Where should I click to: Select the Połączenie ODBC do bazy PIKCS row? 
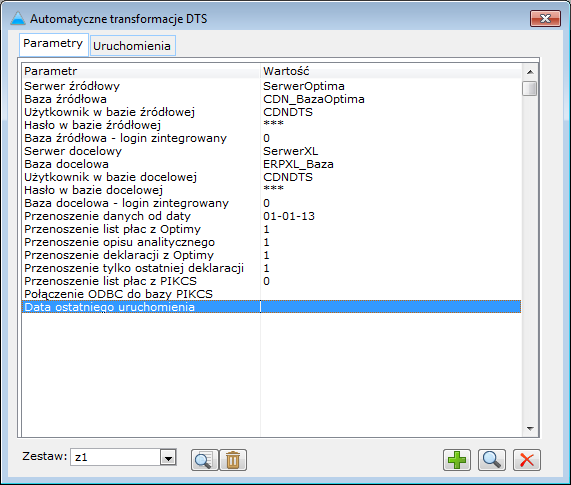pos(271,294)
